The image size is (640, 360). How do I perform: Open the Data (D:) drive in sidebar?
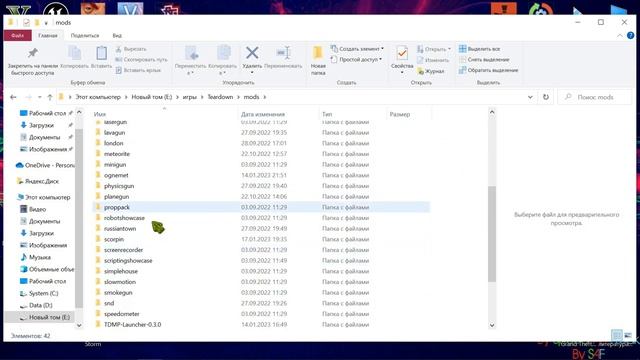coord(36,305)
